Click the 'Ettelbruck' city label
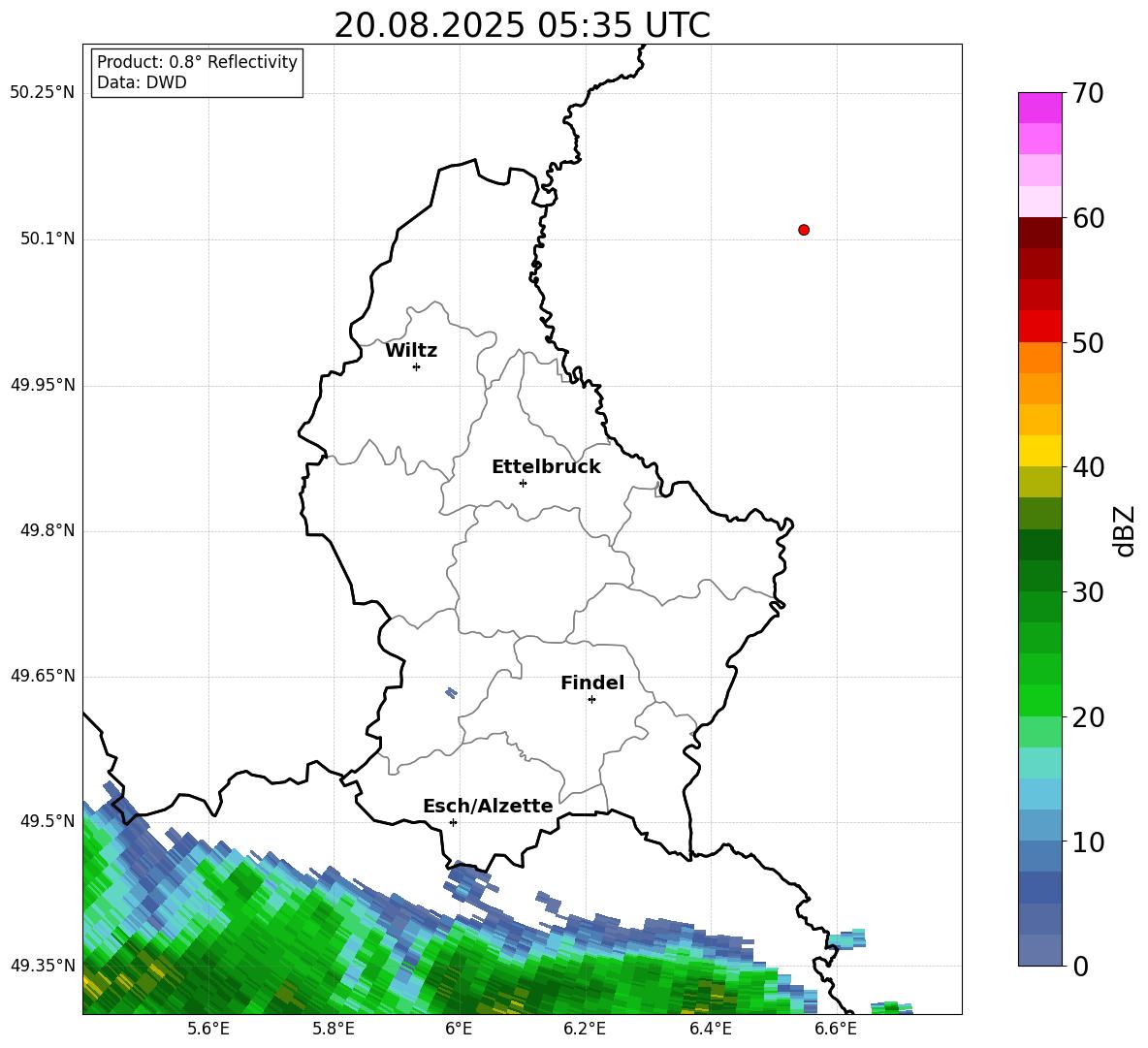1148x1048 pixels. pos(546,467)
